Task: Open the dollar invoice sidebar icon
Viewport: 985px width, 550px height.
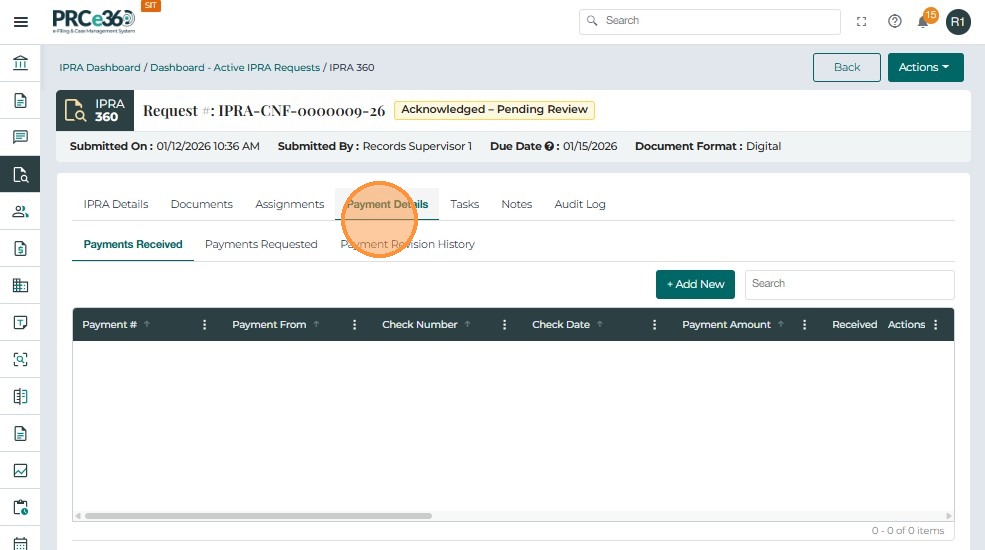Action: (x=20, y=249)
